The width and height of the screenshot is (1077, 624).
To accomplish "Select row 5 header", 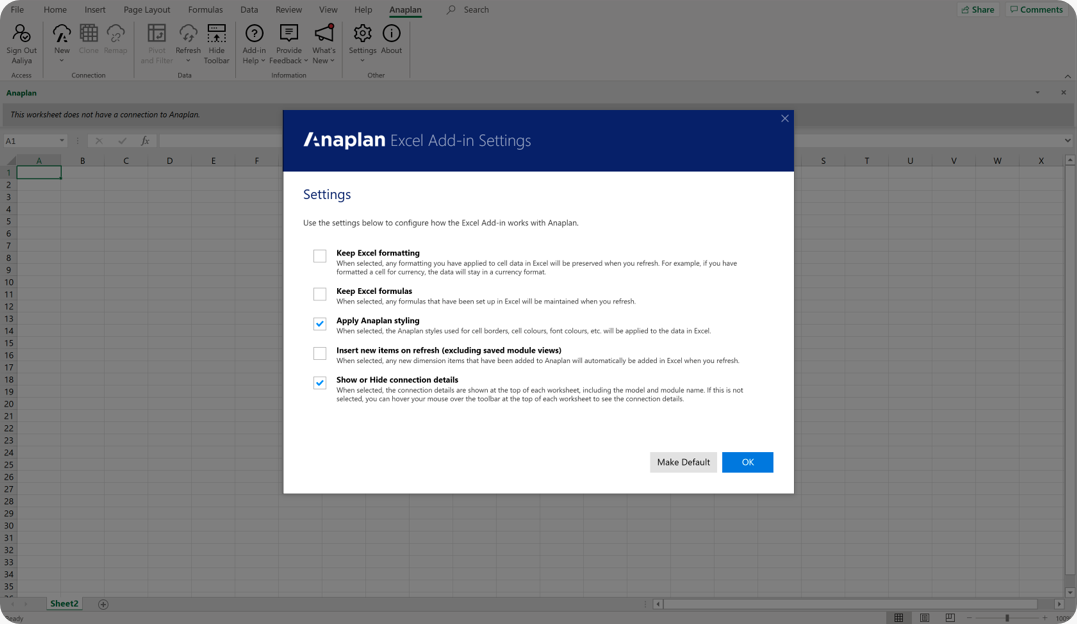I will tap(8, 221).
